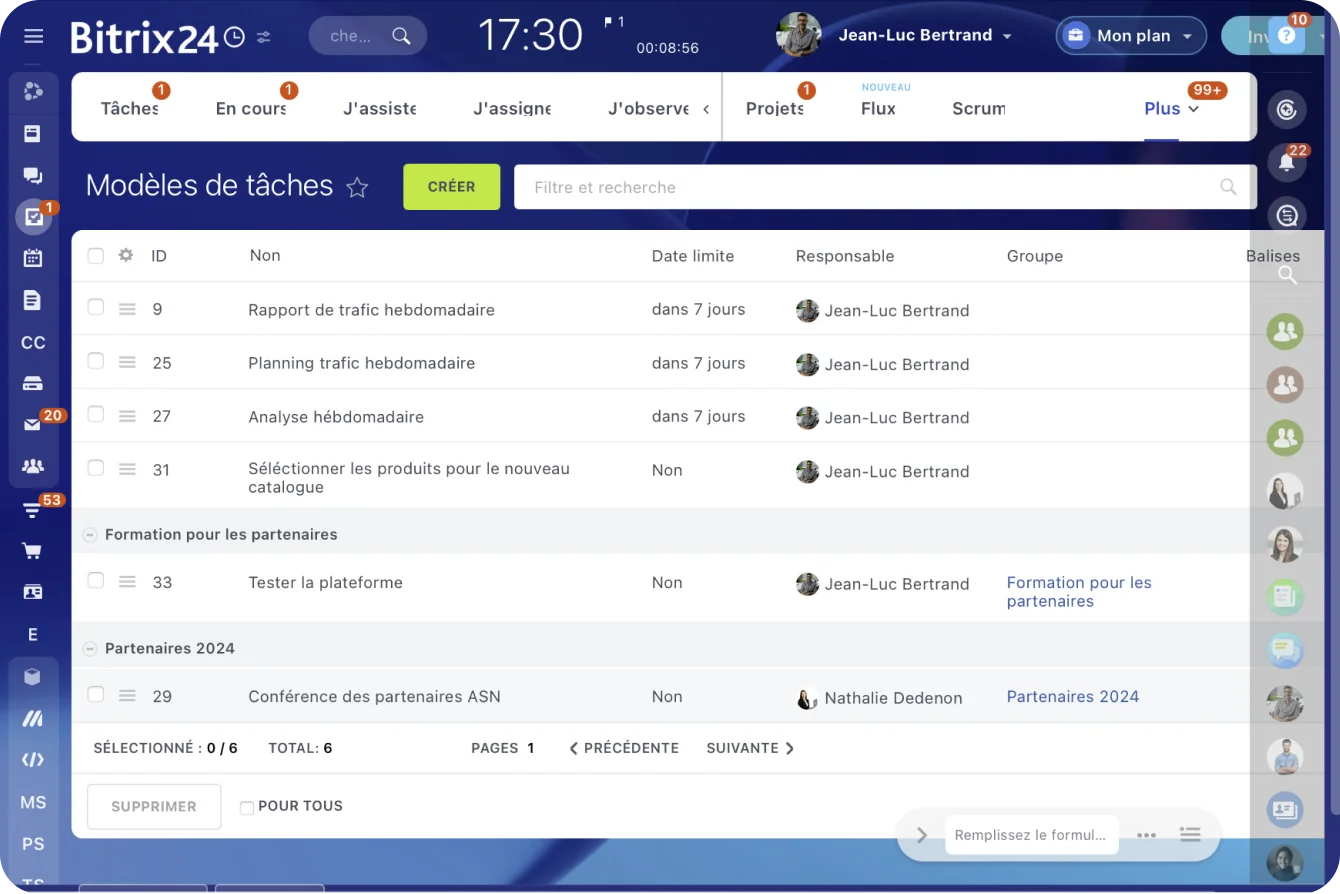Click the calendar icon in left sidebar
This screenshot has width=1340, height=894.
(33, 258)
